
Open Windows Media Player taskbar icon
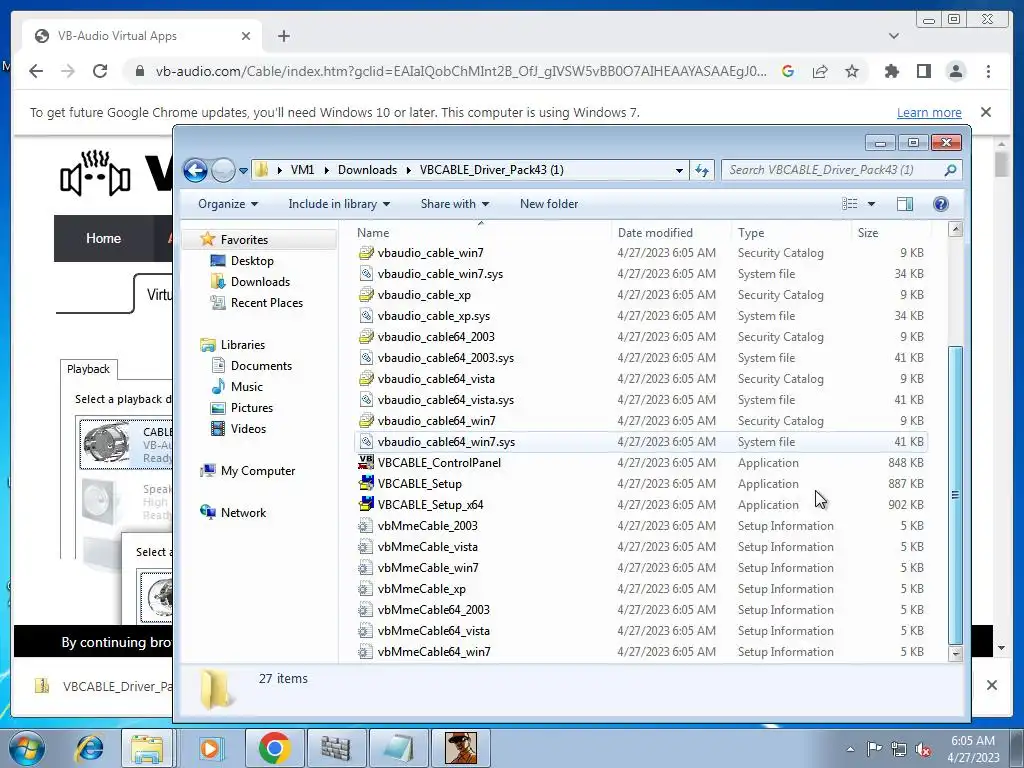click(210, 748)
